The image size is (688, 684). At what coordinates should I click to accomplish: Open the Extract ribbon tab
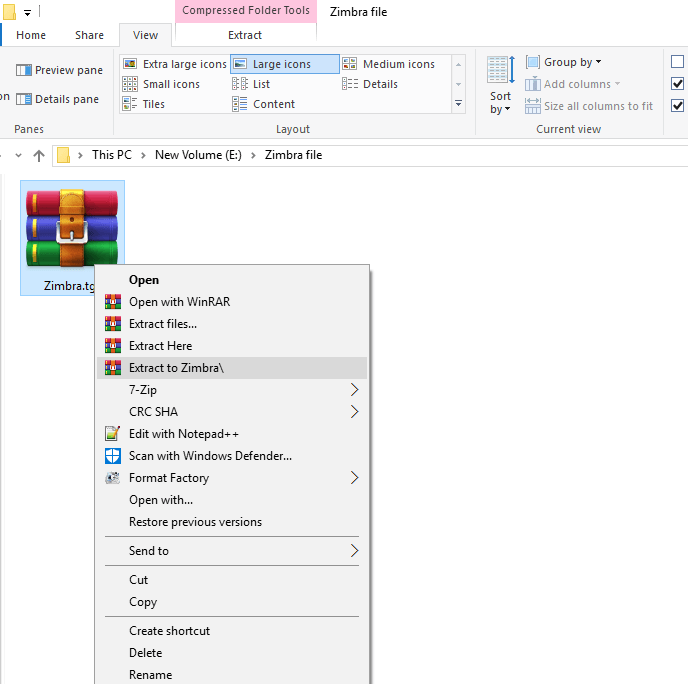245,35
